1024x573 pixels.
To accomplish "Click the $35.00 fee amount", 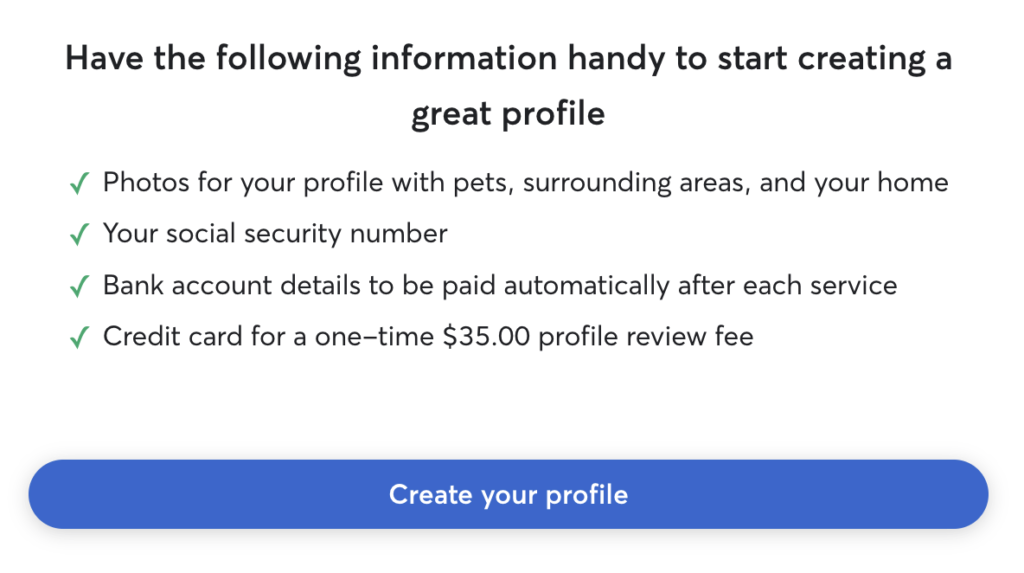I will pos(486,337).
